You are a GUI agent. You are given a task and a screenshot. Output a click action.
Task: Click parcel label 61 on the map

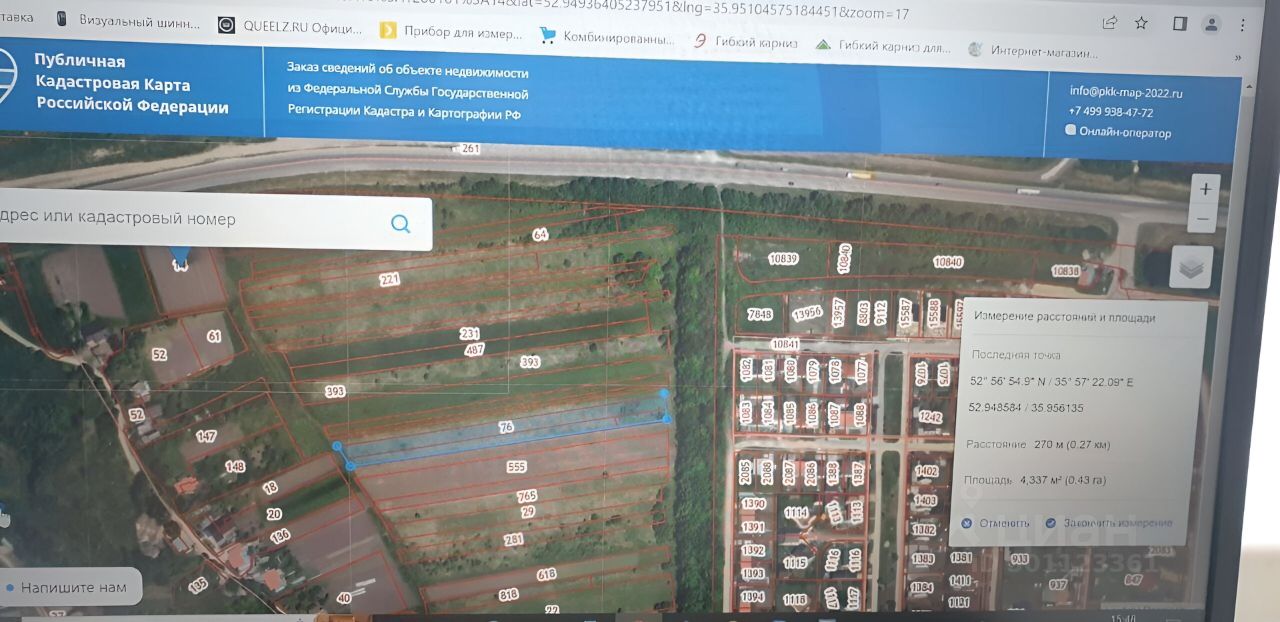coord(214,337)
